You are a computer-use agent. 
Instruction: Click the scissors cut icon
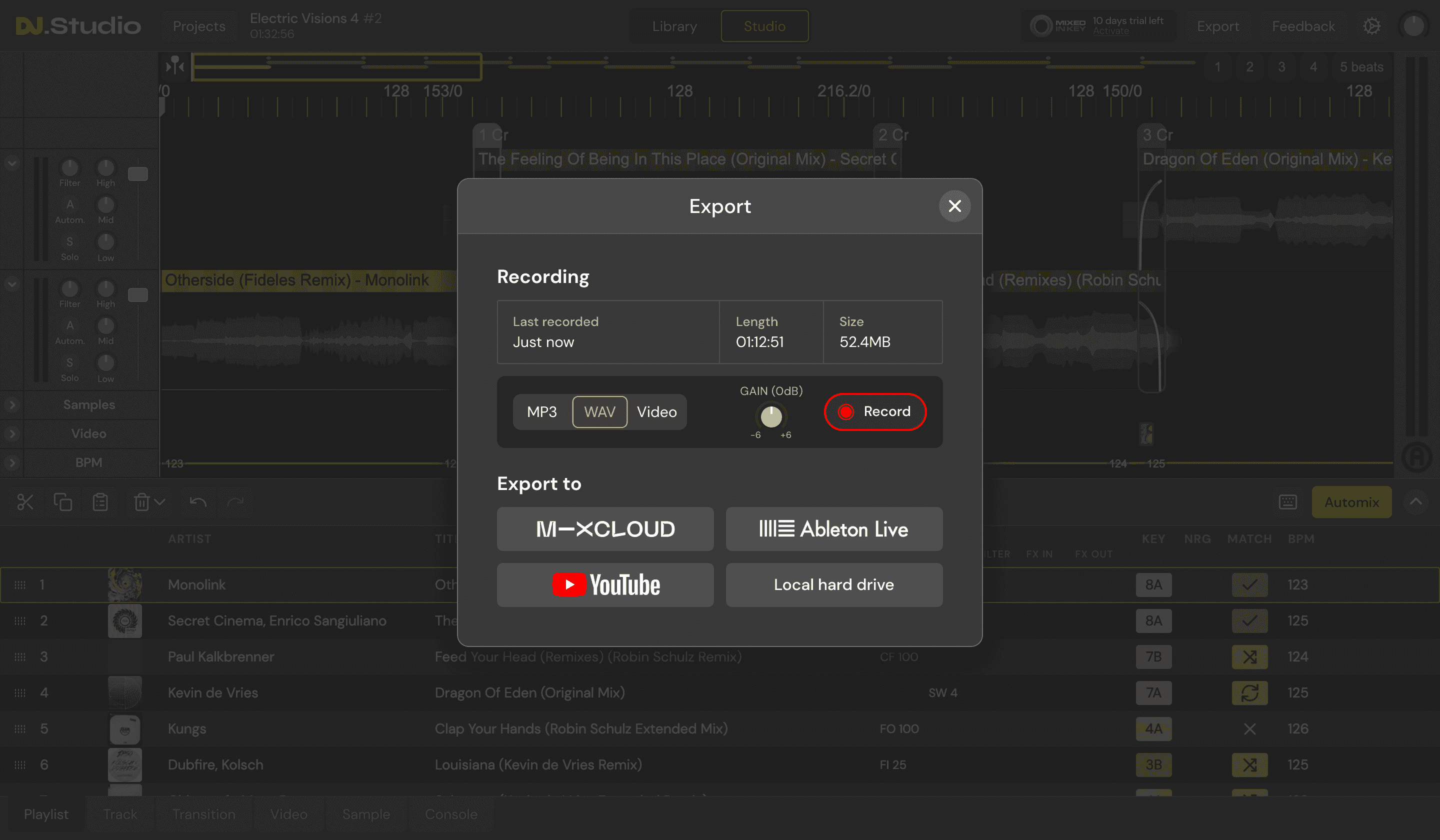(x=25, y=502)
